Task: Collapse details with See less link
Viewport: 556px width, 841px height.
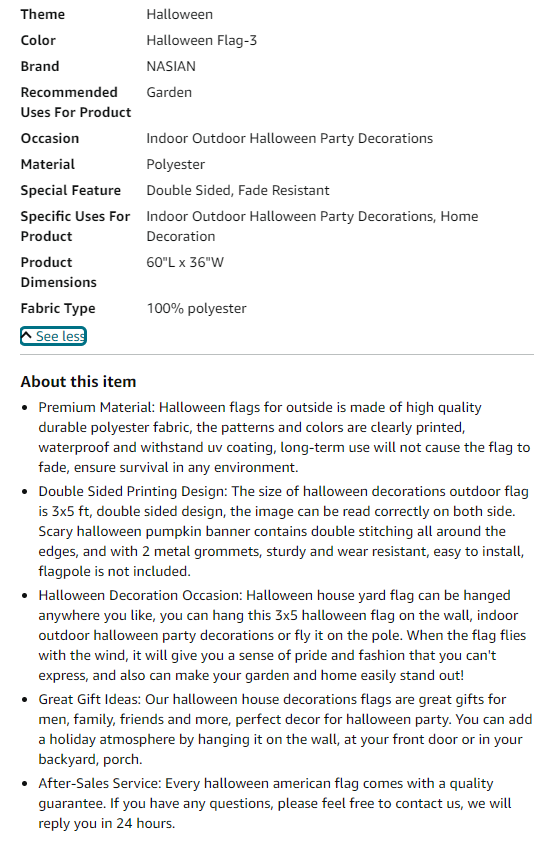Action: click(x=53, y=336)
